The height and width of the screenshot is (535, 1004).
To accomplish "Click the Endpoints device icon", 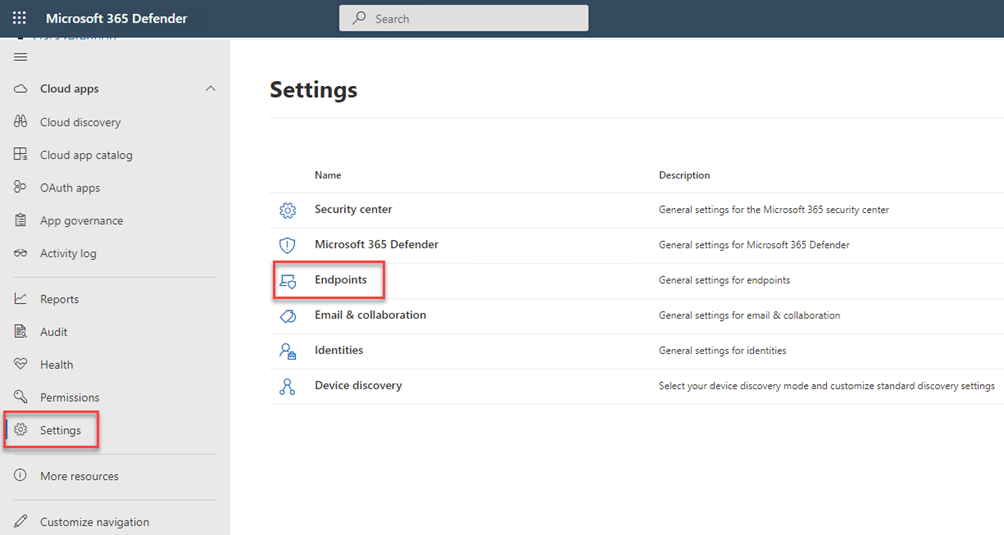I will pos(287,281).
